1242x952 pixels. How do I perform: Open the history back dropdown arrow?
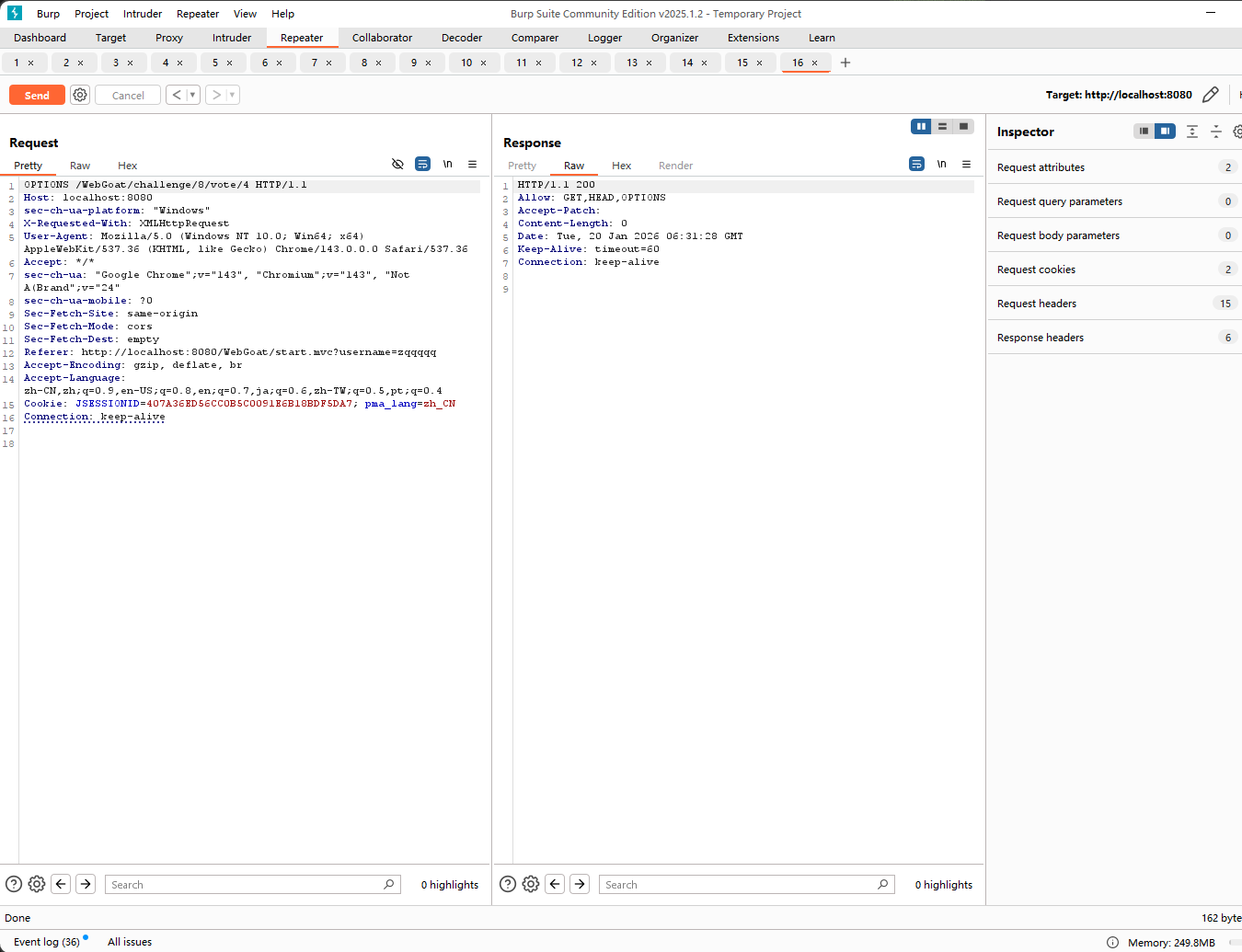192,95
